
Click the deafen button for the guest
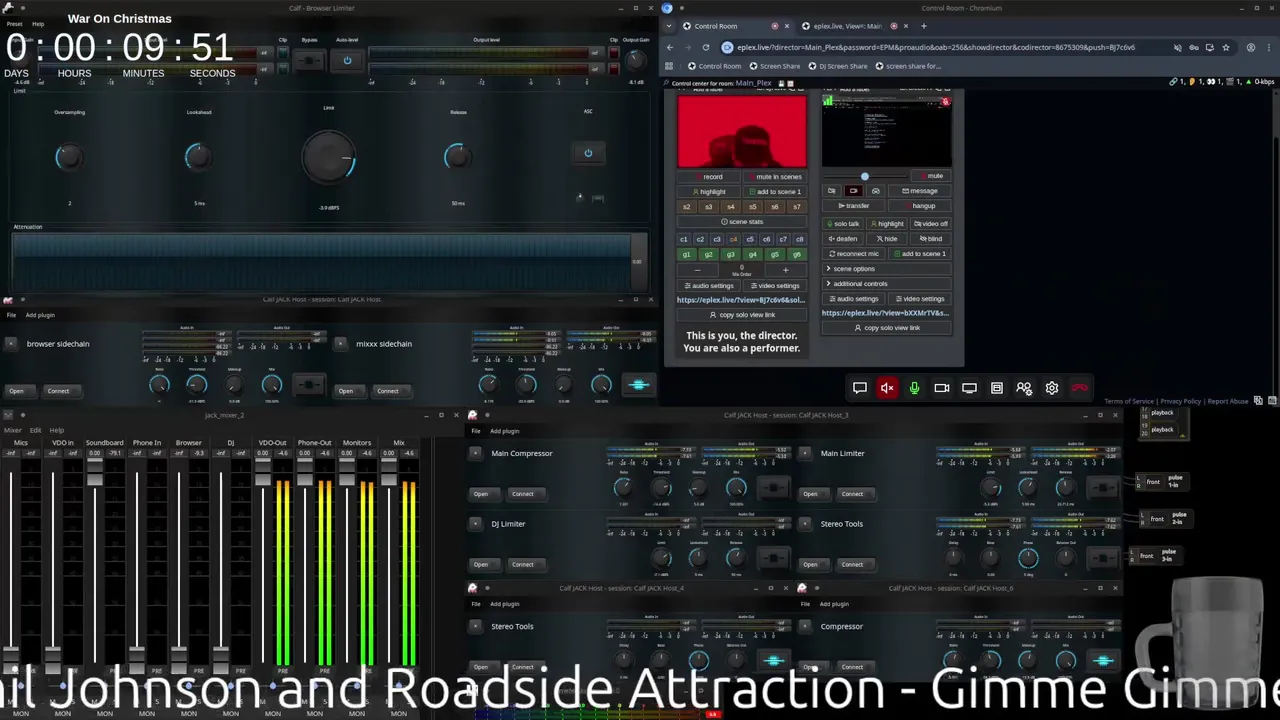[x=843, y=239]
